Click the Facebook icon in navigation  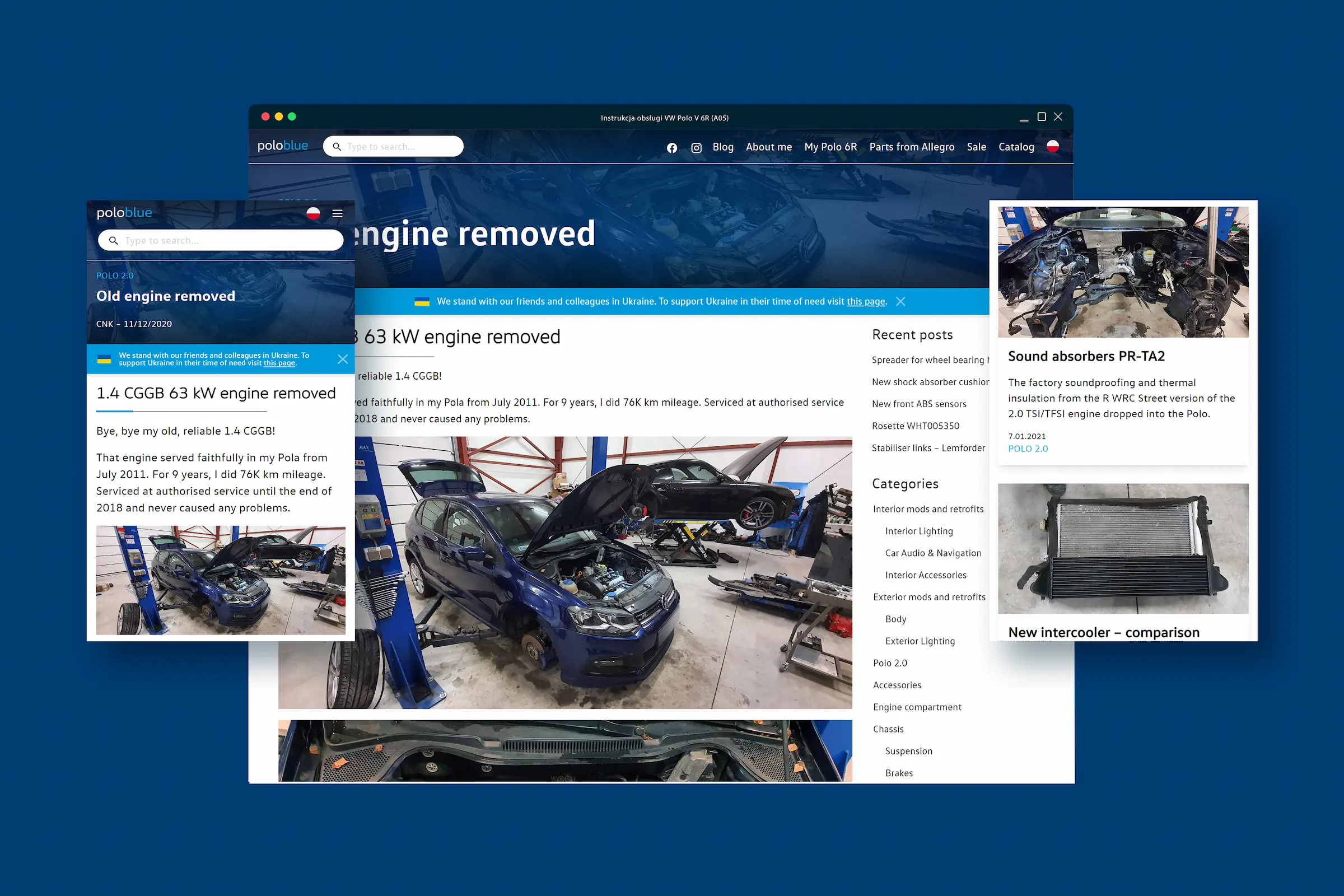pyautogui.click(x=670, y=146)
